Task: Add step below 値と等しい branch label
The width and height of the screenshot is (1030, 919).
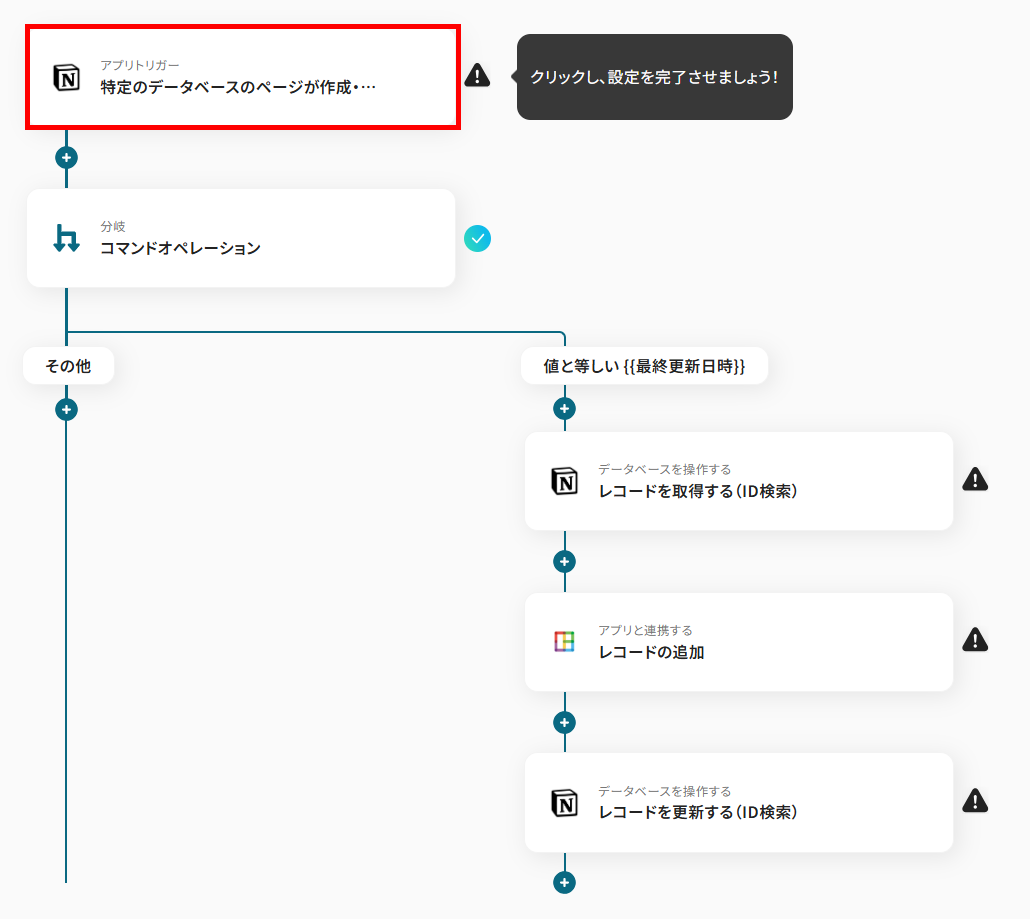Action: tap(564, 409)
